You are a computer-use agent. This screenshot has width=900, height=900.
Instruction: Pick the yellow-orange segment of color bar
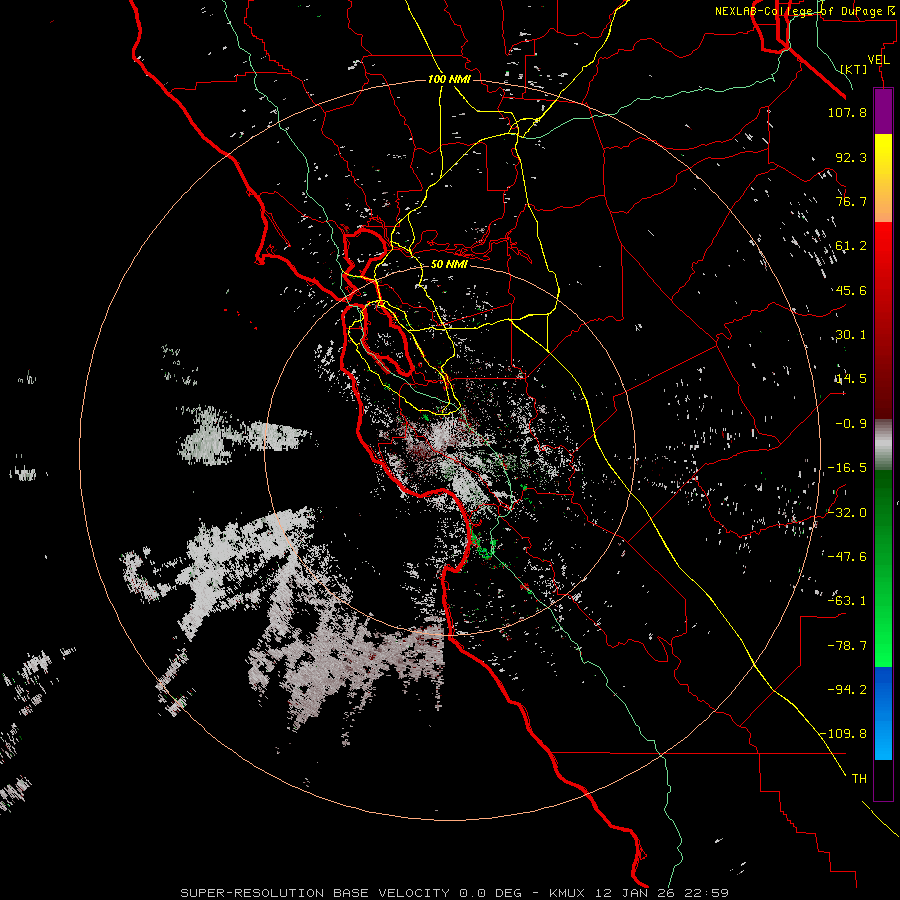(883, 178)
